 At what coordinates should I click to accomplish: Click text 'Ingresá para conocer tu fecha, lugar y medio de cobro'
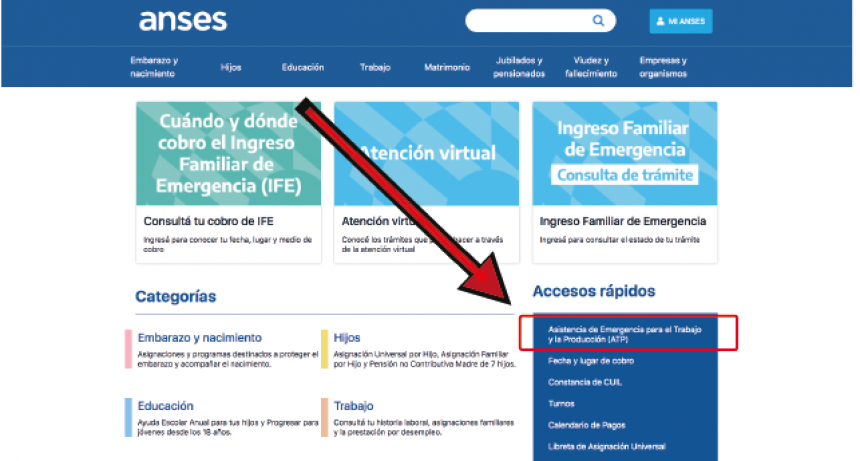pyautogui.click(x=228, y=244)
